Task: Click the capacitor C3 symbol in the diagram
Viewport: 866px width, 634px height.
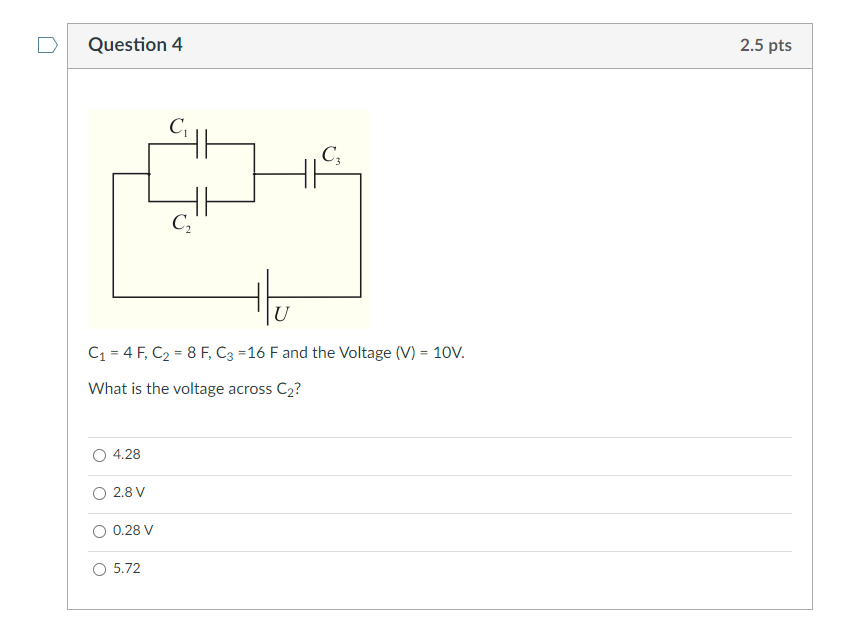Action: (x=311, y=173)
